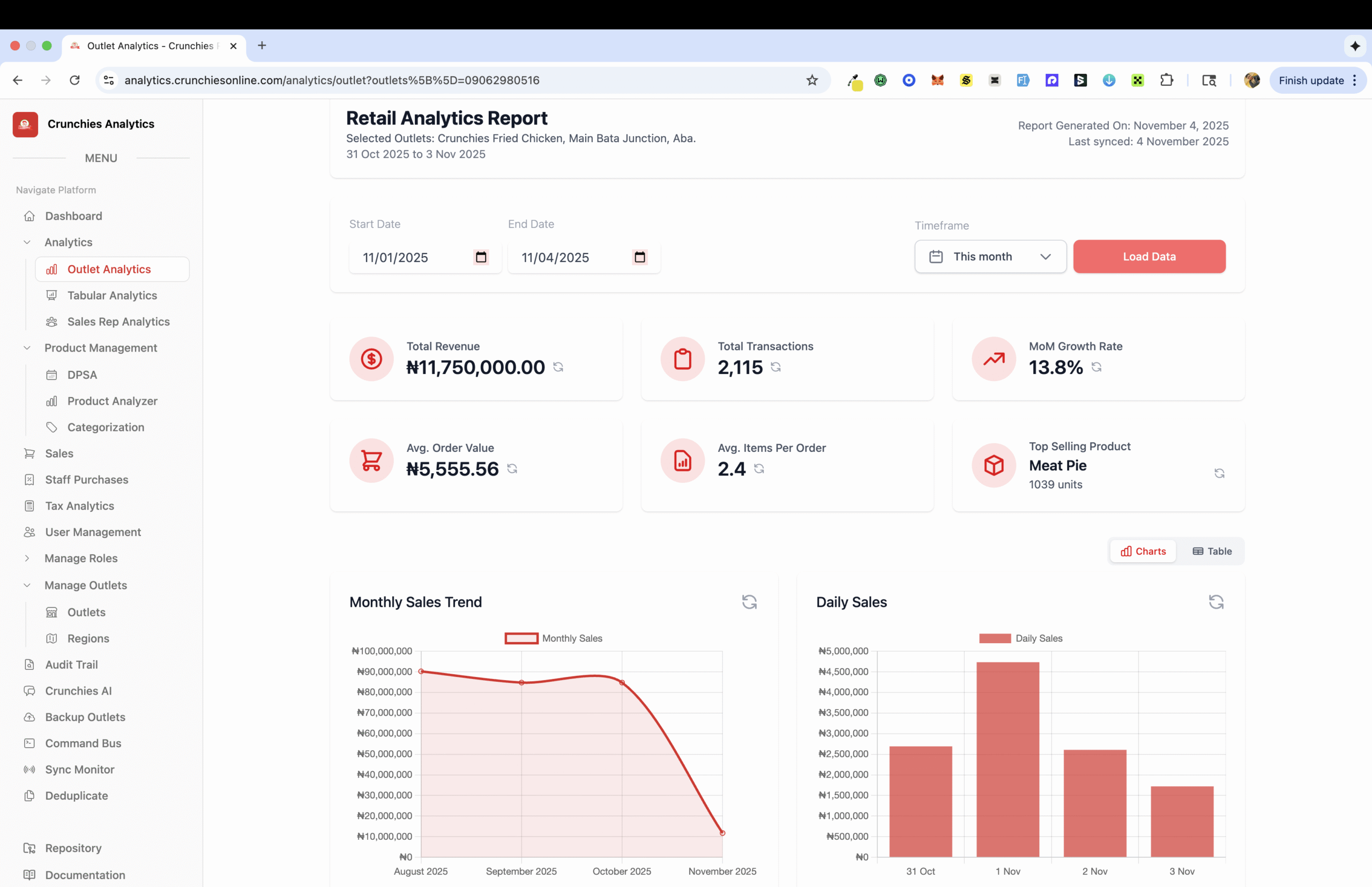Switch view to Charts

coord(1143,551)
